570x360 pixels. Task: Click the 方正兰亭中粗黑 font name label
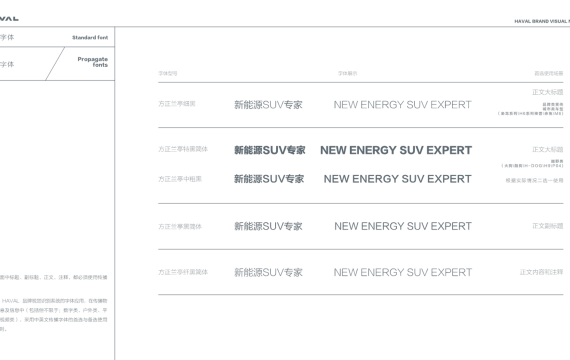[x=180, y=179]
